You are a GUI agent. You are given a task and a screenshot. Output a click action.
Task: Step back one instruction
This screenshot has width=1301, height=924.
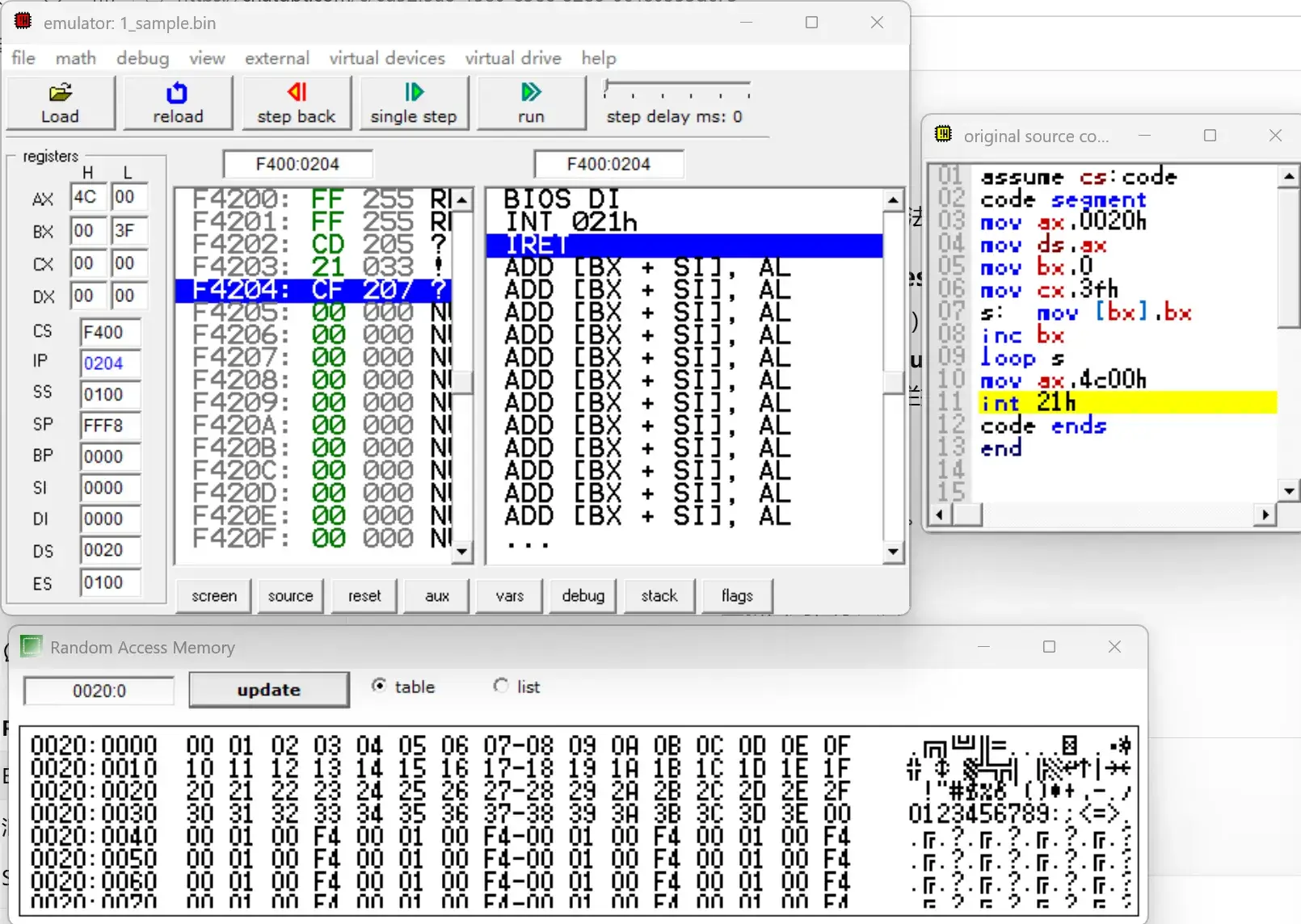tap(296, 103)
